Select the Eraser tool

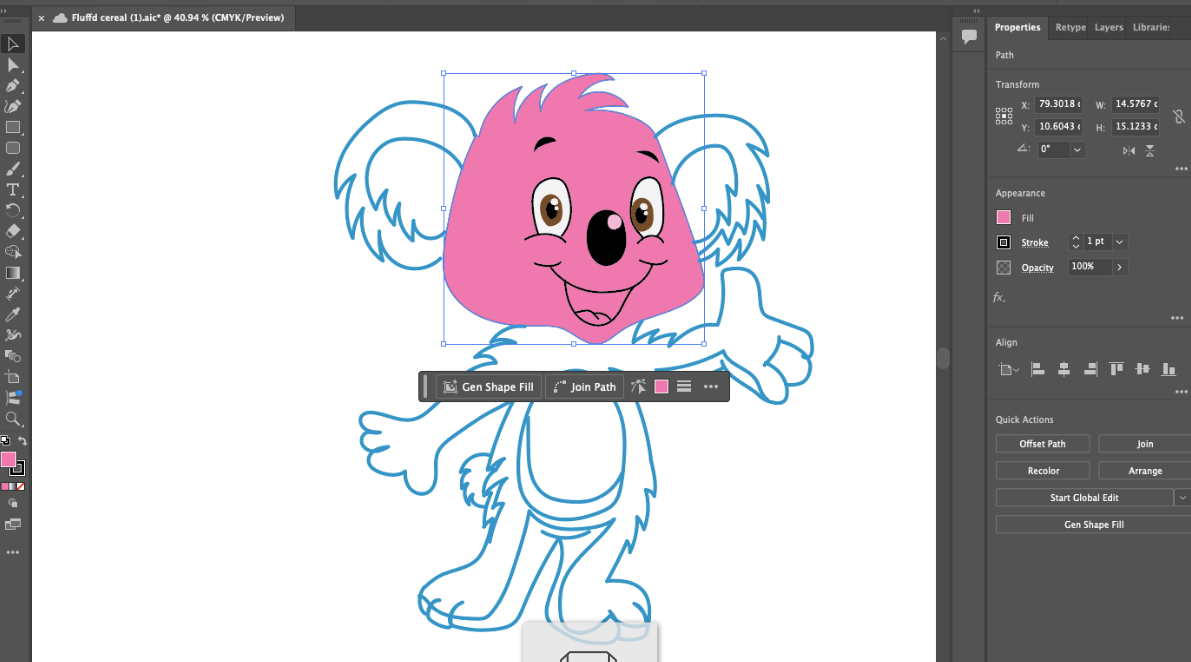[x=13, y=231]
